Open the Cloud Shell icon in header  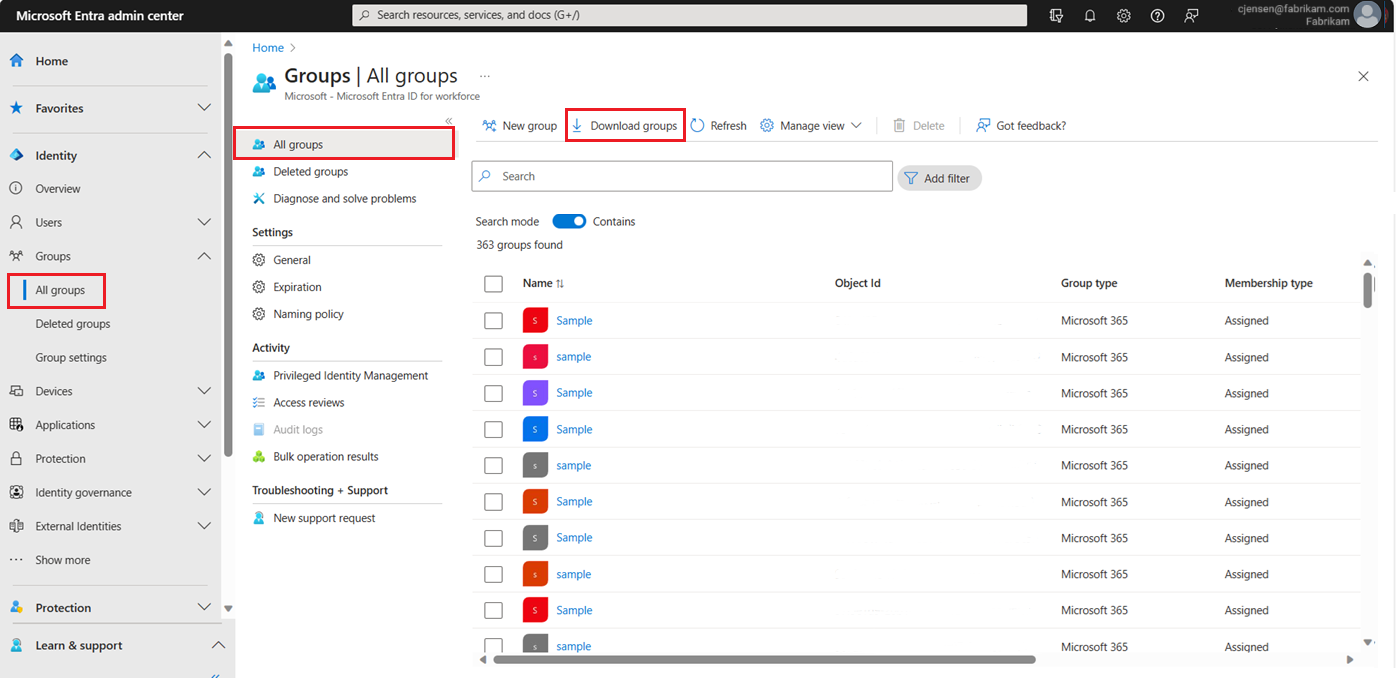click(x=1057, y=16)
